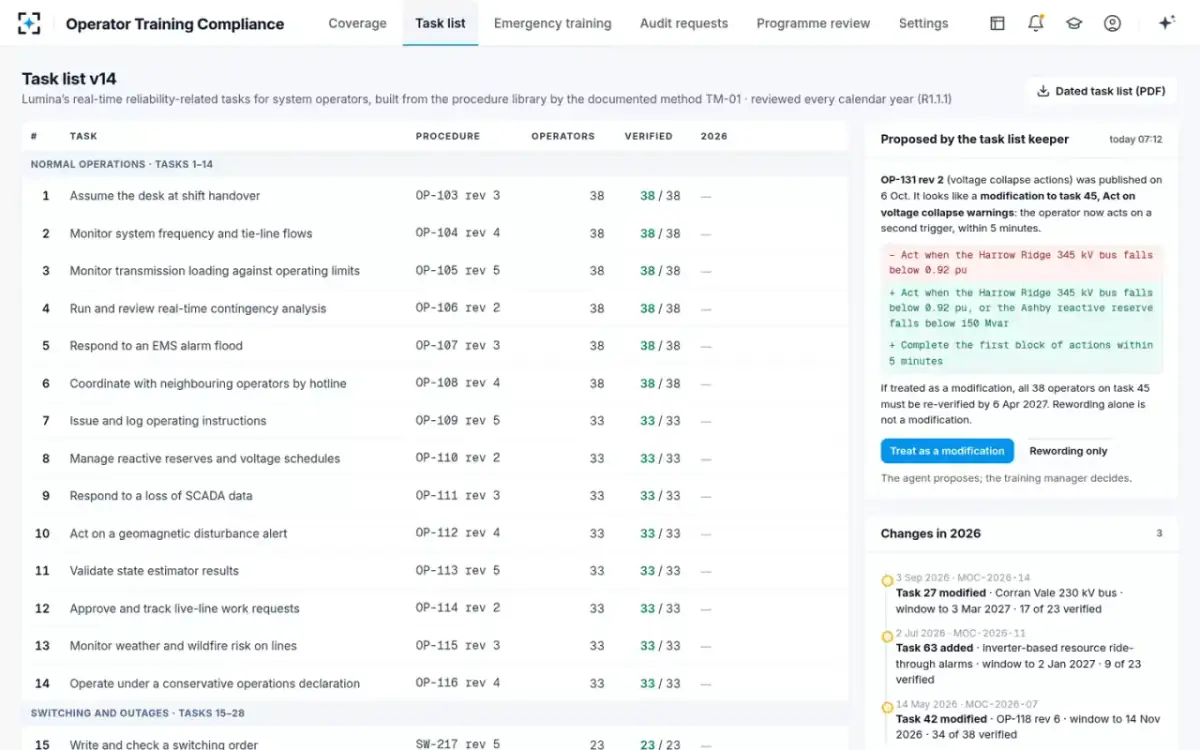Click the red removed diff line
The width and height of the screenshot is (1200, 750).
(x=1021, y=262)
